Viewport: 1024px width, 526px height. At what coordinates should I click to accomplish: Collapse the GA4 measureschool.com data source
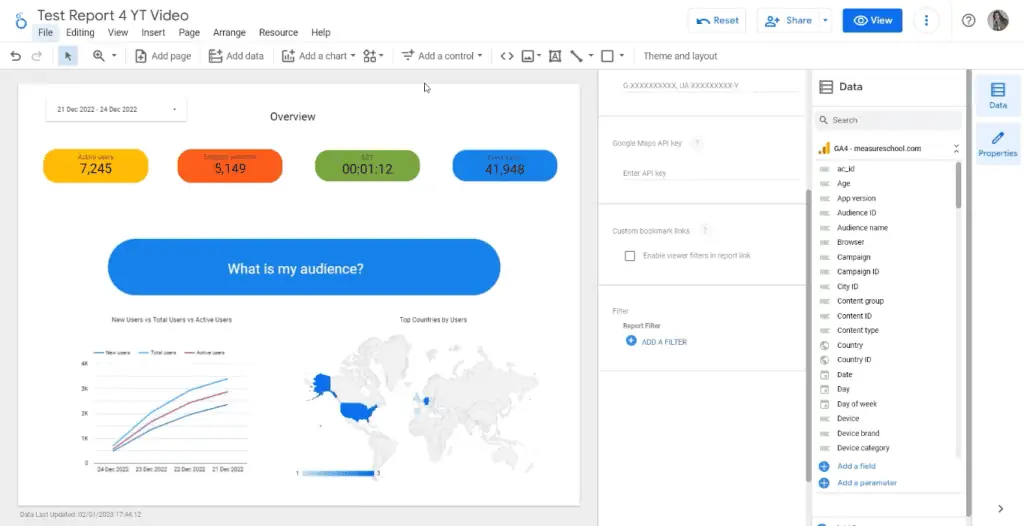(956, 148)
